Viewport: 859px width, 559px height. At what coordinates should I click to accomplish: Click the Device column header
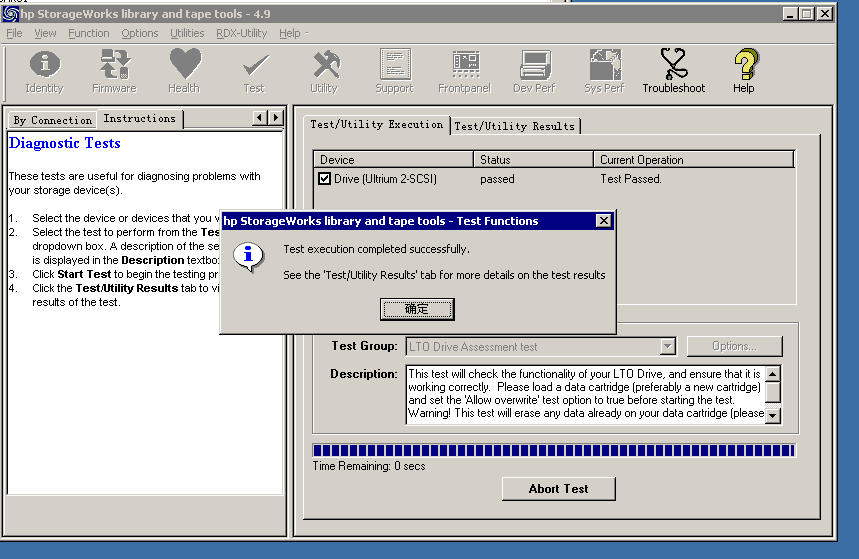(393, 159)
